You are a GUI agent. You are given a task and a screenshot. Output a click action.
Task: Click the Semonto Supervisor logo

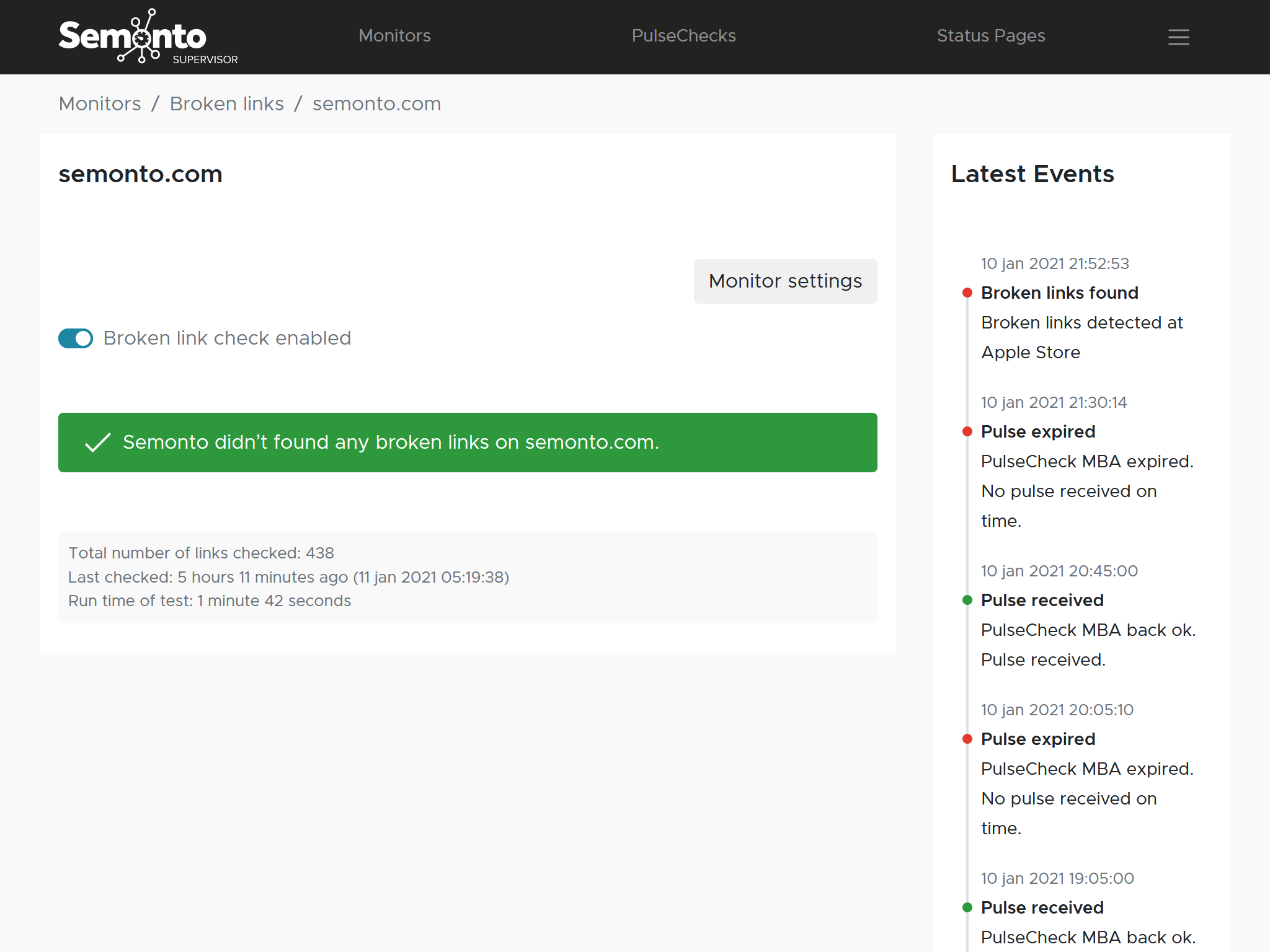coord(148,37)
